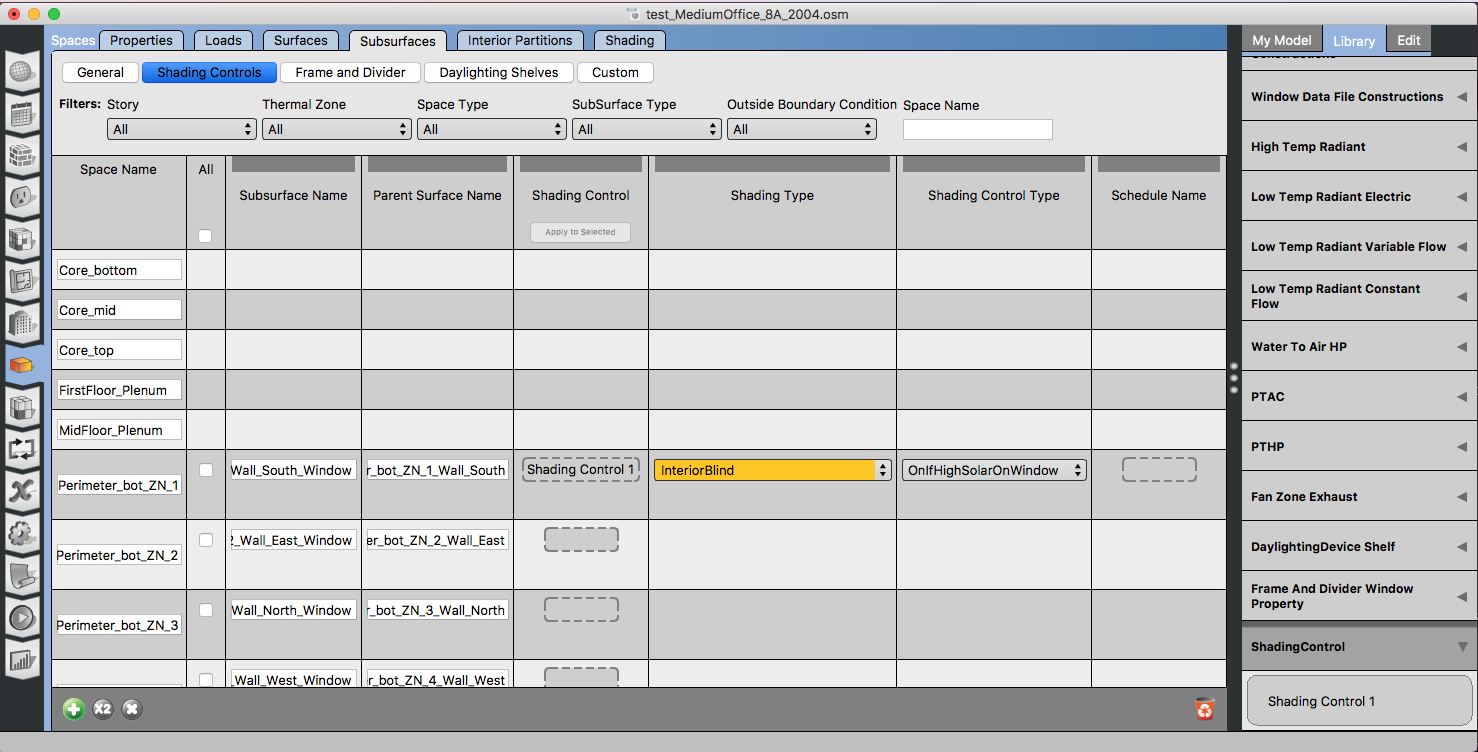
Task: Click empty shading control drop zone for Wall_East_Window
Action: tap(581, 540)
